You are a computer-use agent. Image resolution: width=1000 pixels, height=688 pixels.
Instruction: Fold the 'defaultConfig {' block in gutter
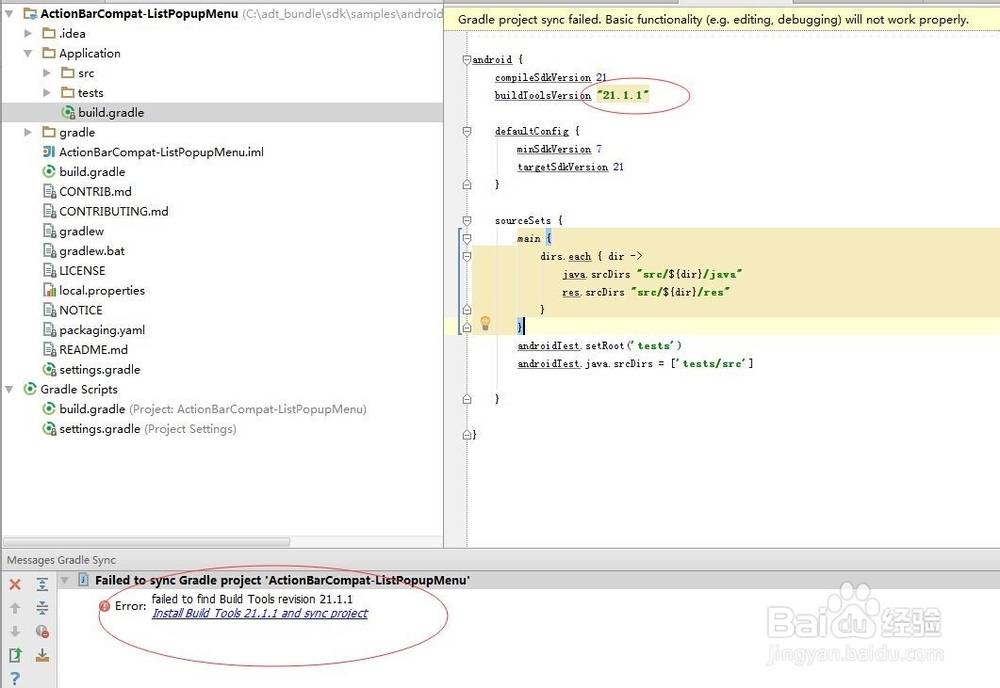coord(467,131)
